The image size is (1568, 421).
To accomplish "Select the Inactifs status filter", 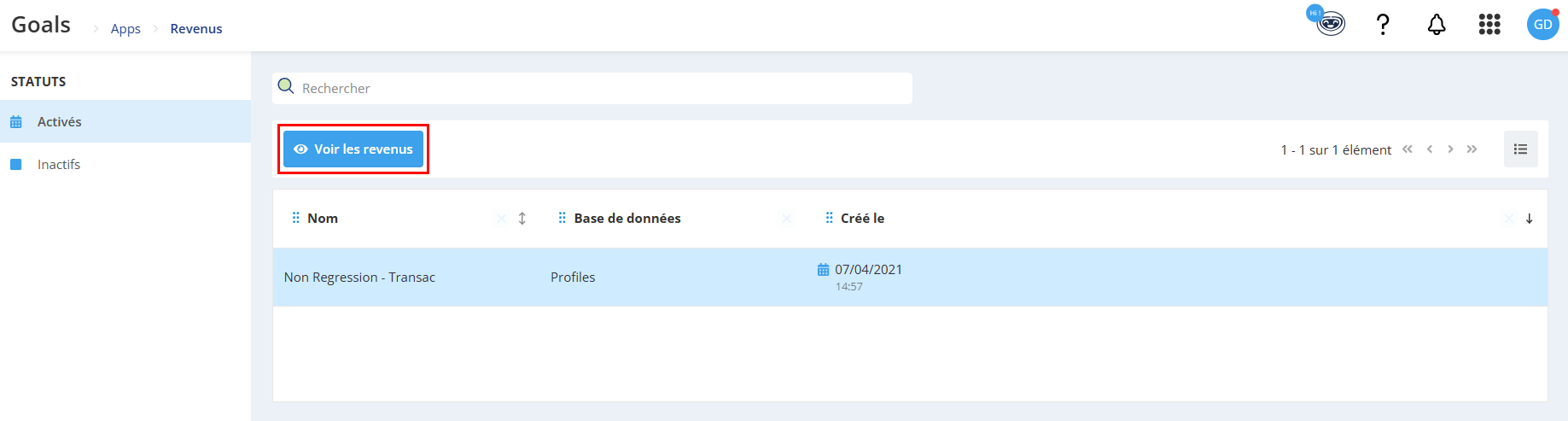I will coord(125,164).
